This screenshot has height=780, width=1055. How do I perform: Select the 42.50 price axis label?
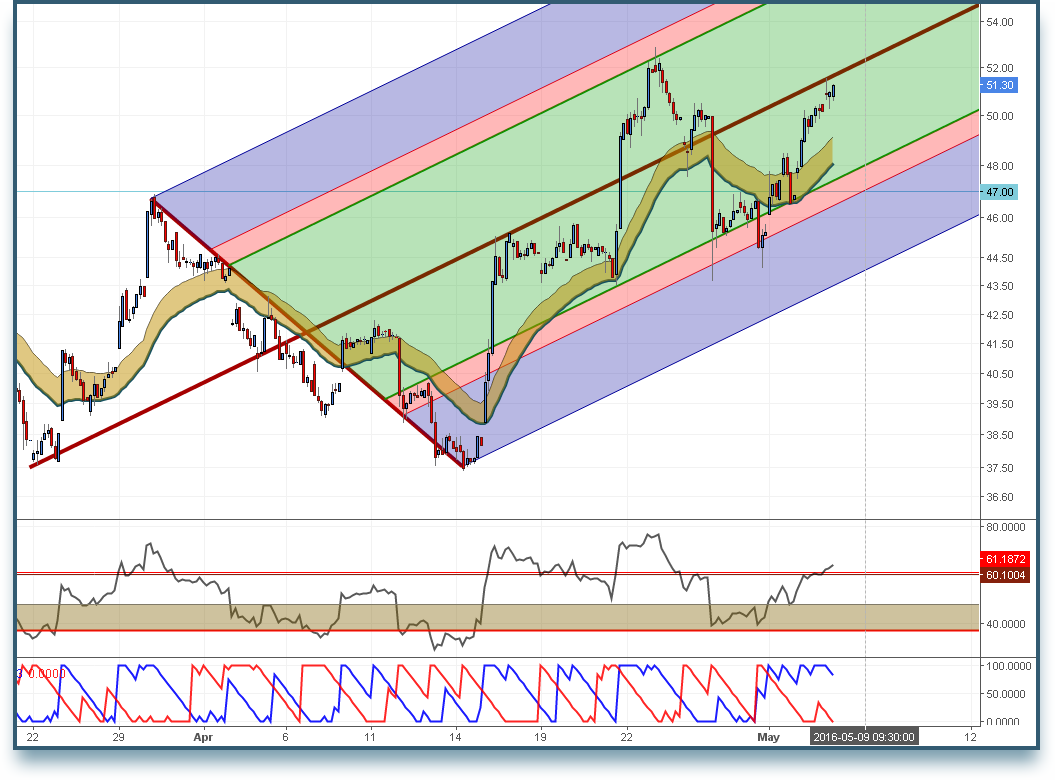[1000, 315]
